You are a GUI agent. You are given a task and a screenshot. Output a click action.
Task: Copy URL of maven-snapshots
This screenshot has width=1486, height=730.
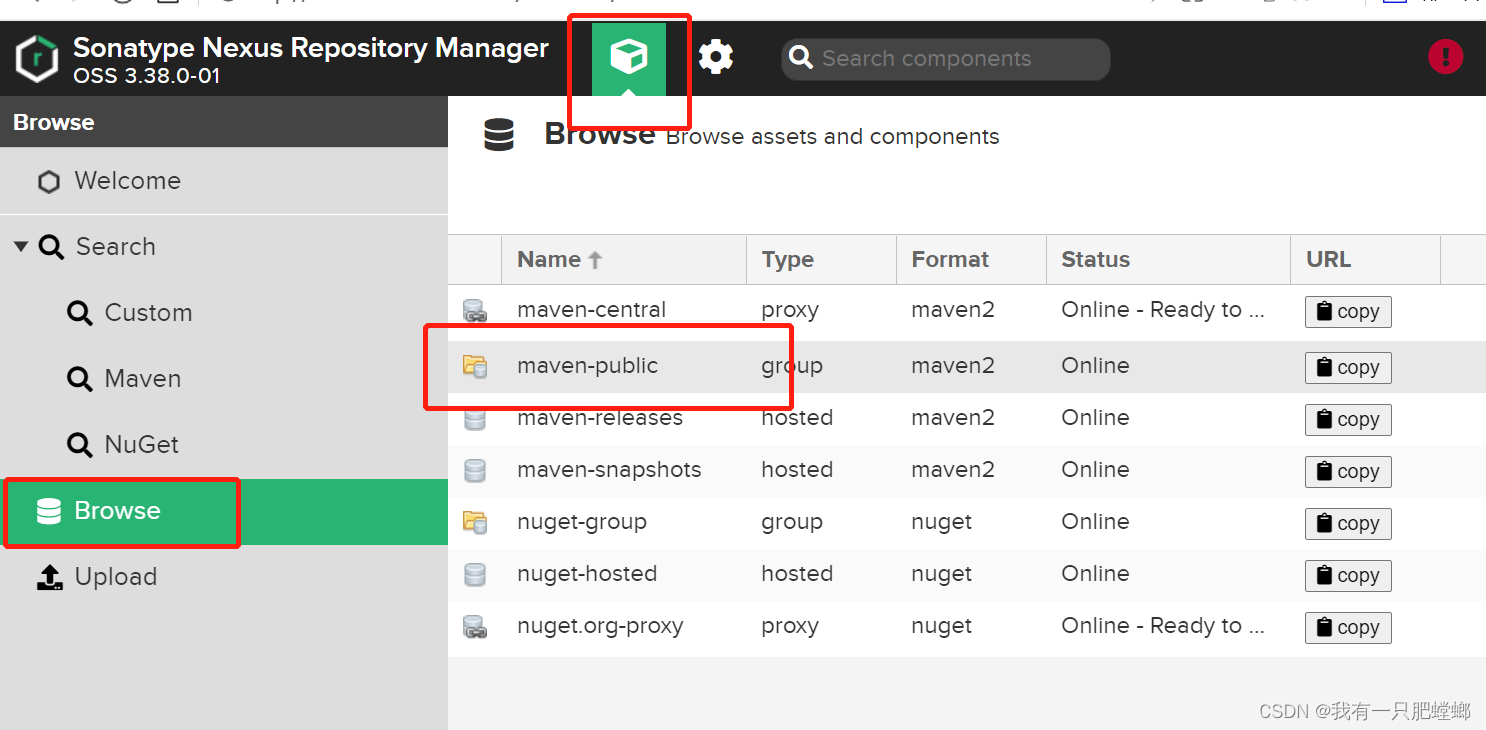[x=1348, y=472]
